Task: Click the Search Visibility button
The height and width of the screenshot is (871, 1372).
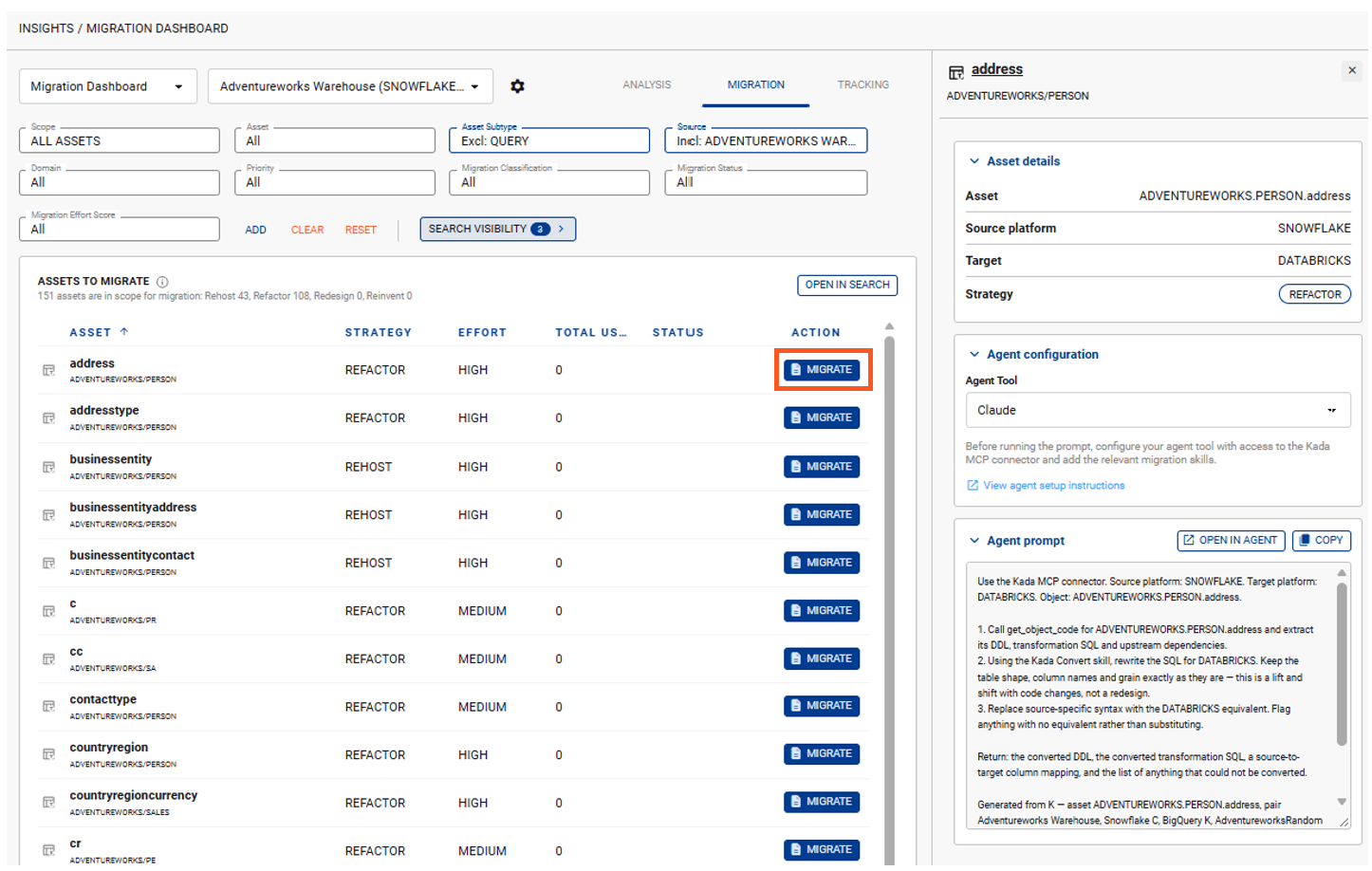Action: (x=497, y=230)
